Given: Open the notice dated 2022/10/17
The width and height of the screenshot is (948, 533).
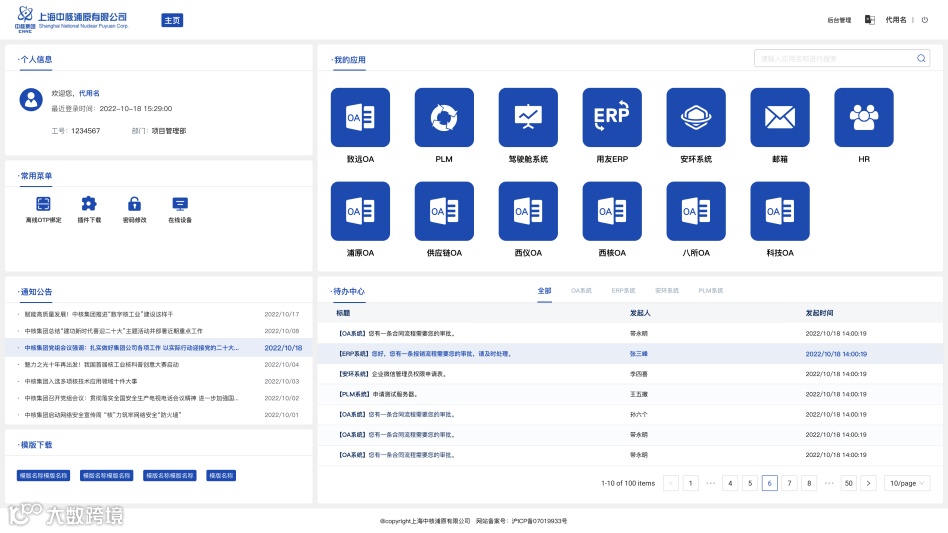Looking at the screenshot, I should click(x=159, y=314).
